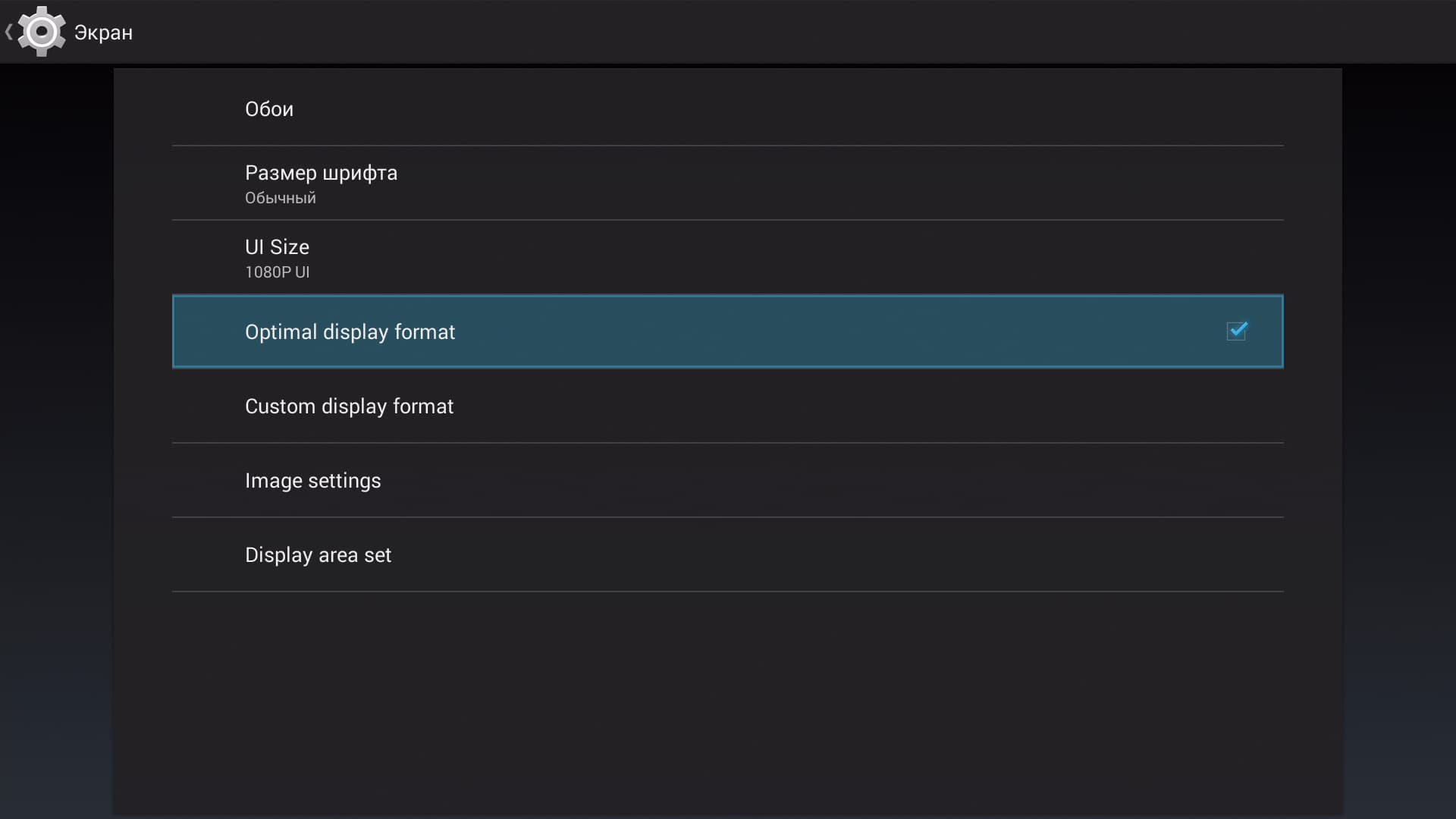Screen dimensions: 1456x819
Task: Choose the Custom display format entry
Action: (x=726, y=406)
